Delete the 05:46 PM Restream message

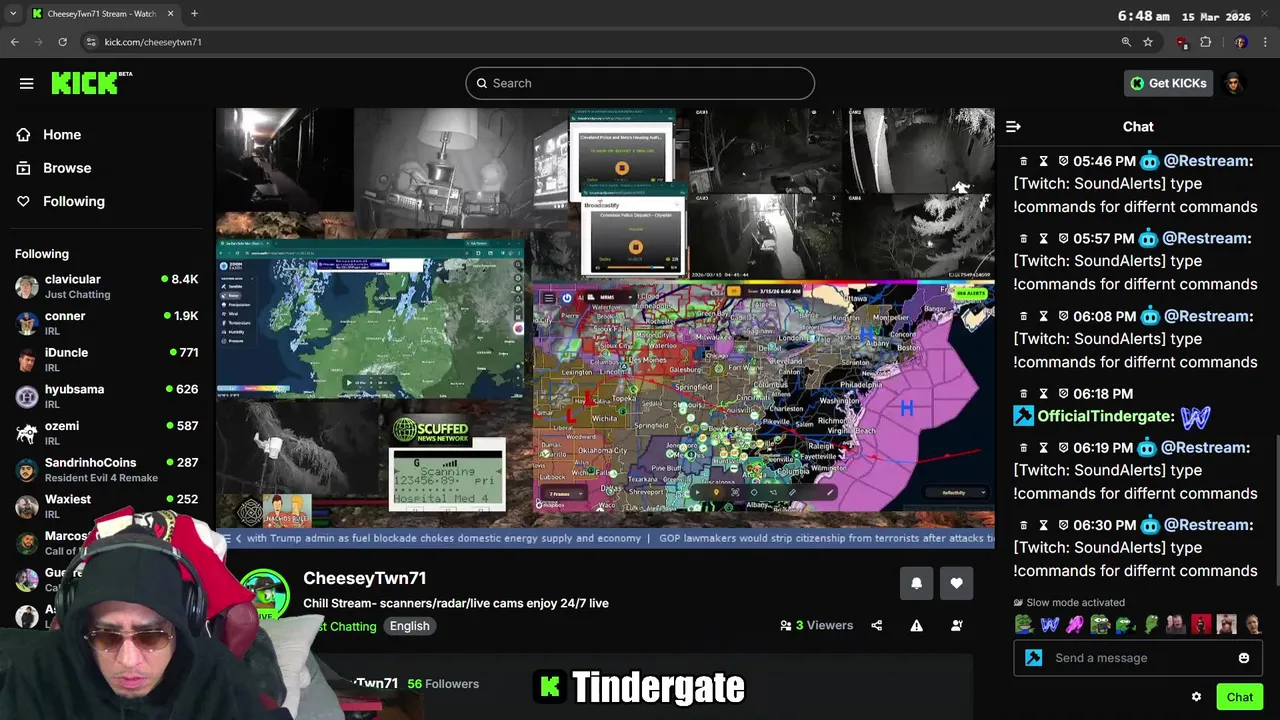[x=1023, y=161]
